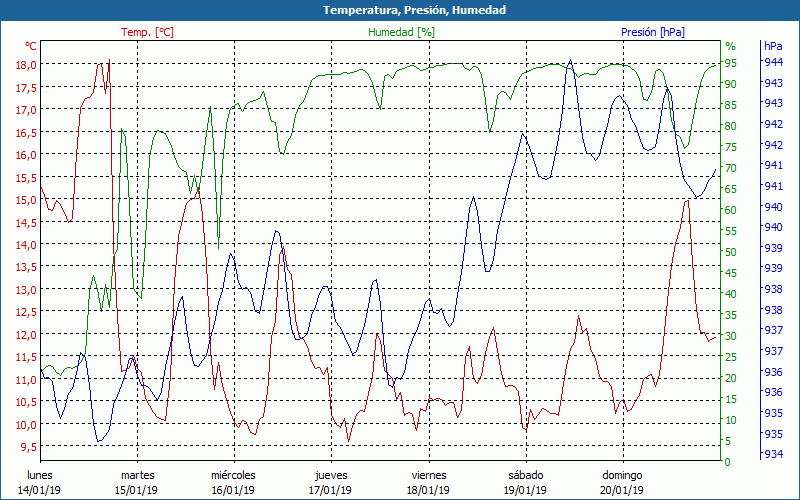Click the chart title "Temperatura, Presión, Humedad"
The height and width of the screenshot is (500, 800).
point(400,10)
